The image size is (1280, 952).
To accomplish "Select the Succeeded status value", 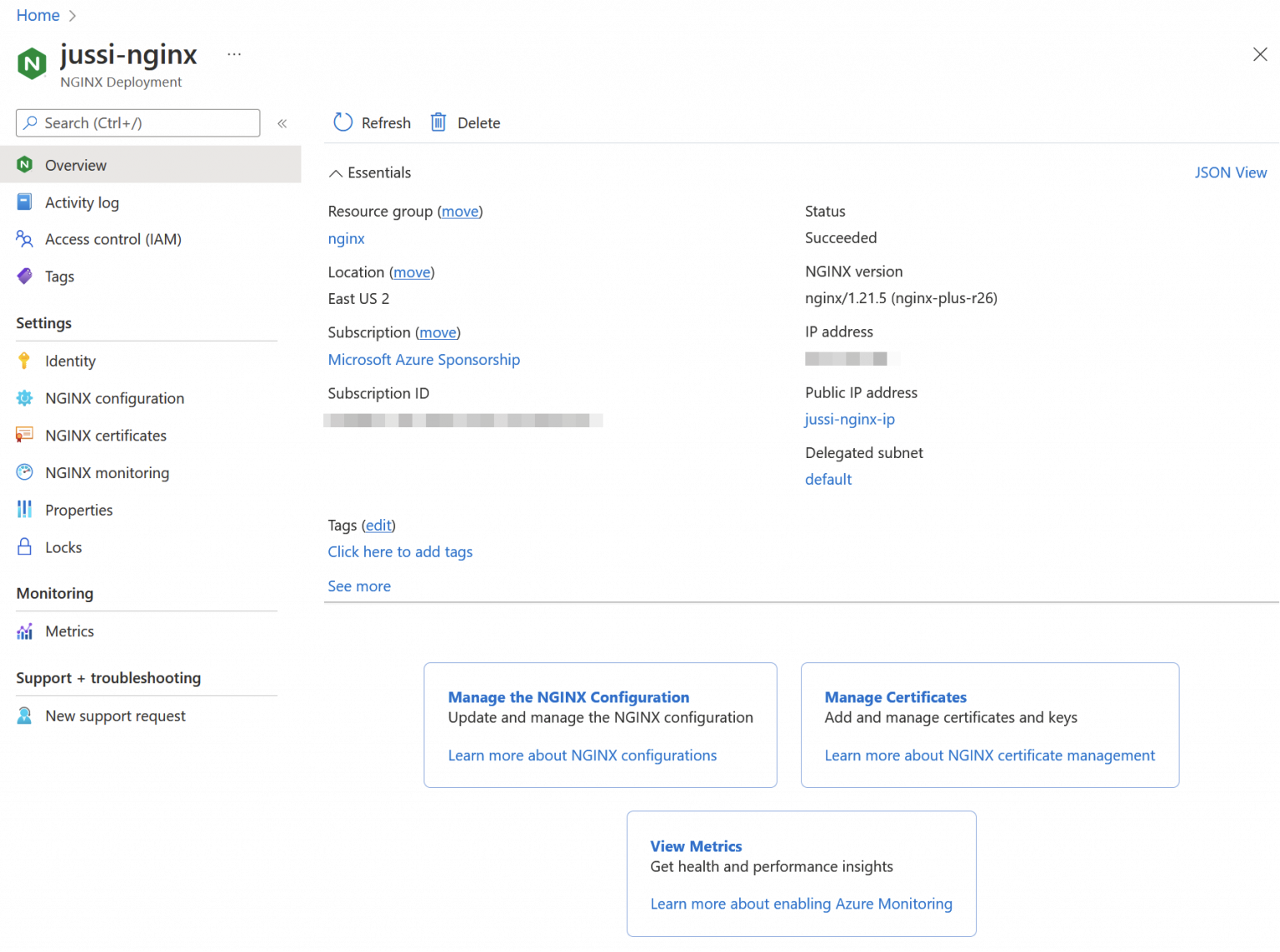I will click(841, 237).
